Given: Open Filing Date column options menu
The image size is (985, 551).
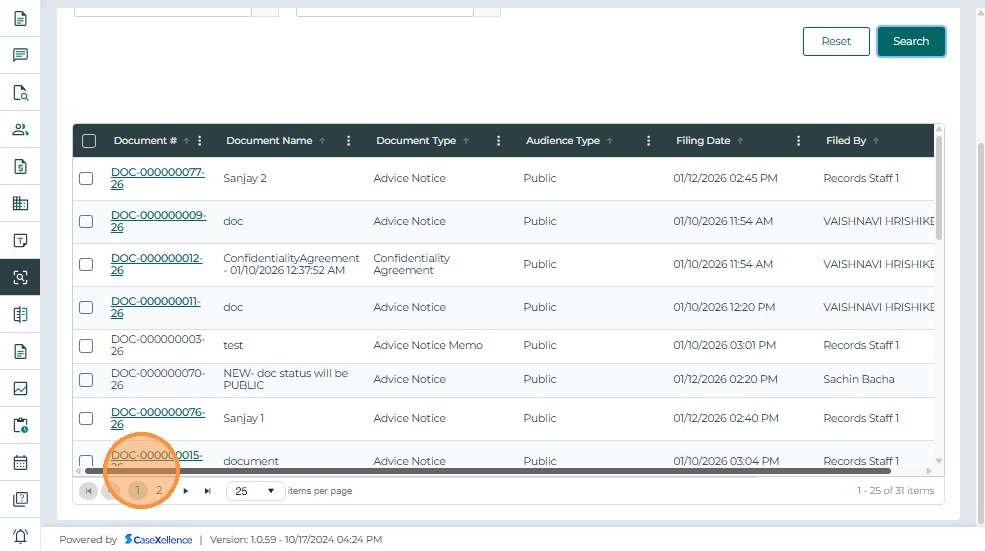Looking at the screenshot, I should (798, 141).
